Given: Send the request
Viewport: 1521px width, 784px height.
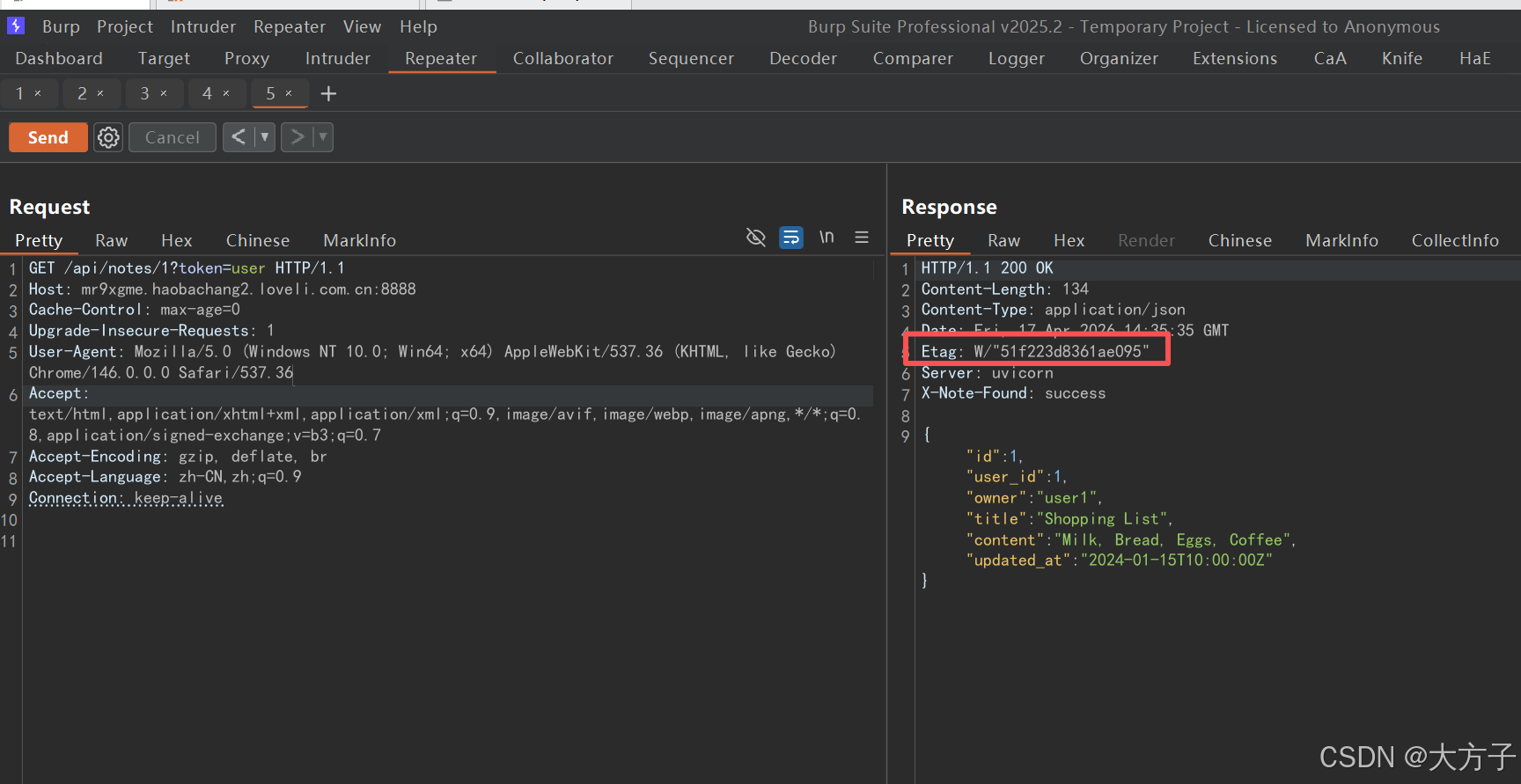Looking at the screenshot, I should pyautogui.click(x=48, y=137).
